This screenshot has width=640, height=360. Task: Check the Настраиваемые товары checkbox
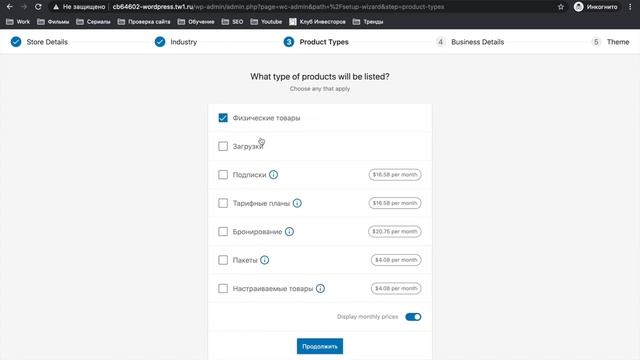[x=223, y=289]
